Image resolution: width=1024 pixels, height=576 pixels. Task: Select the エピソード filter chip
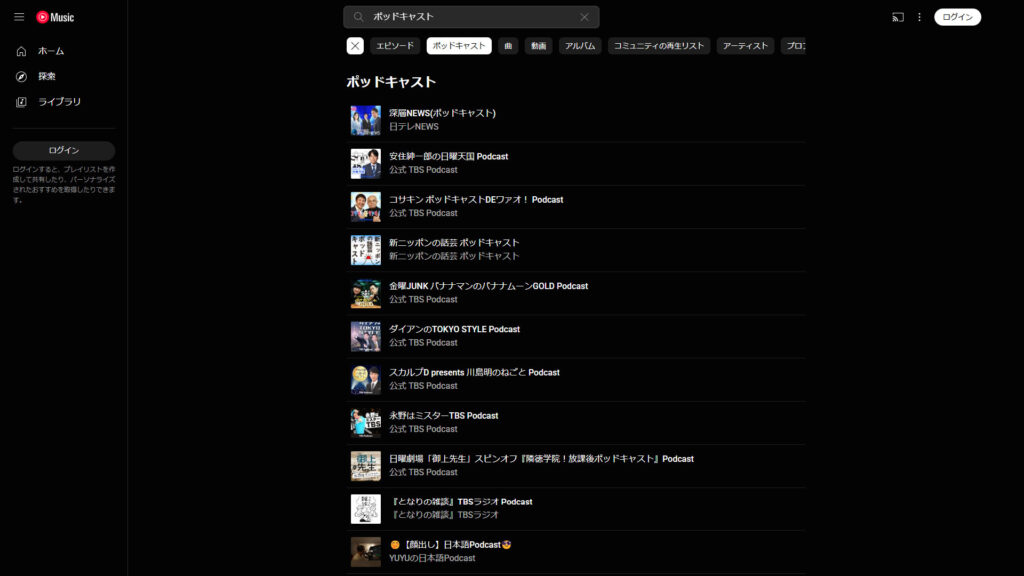pos(395,46)
